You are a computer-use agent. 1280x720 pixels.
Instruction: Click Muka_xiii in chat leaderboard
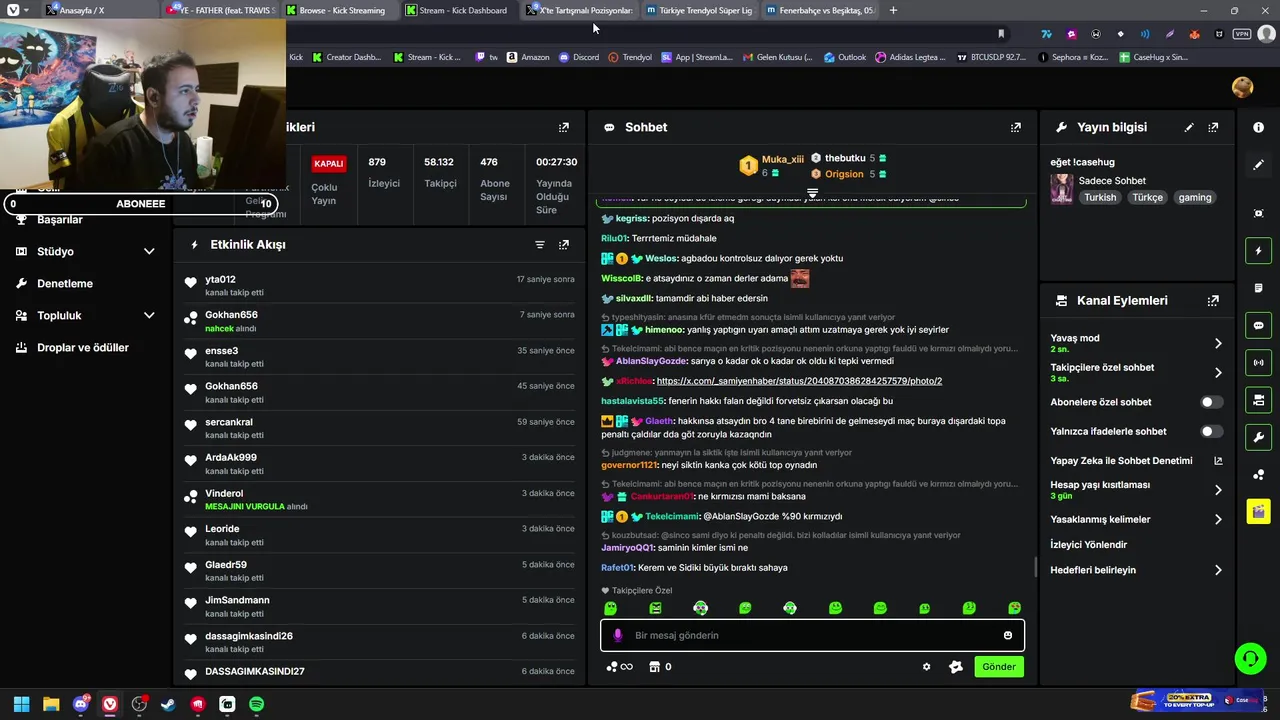coord(783,159)
